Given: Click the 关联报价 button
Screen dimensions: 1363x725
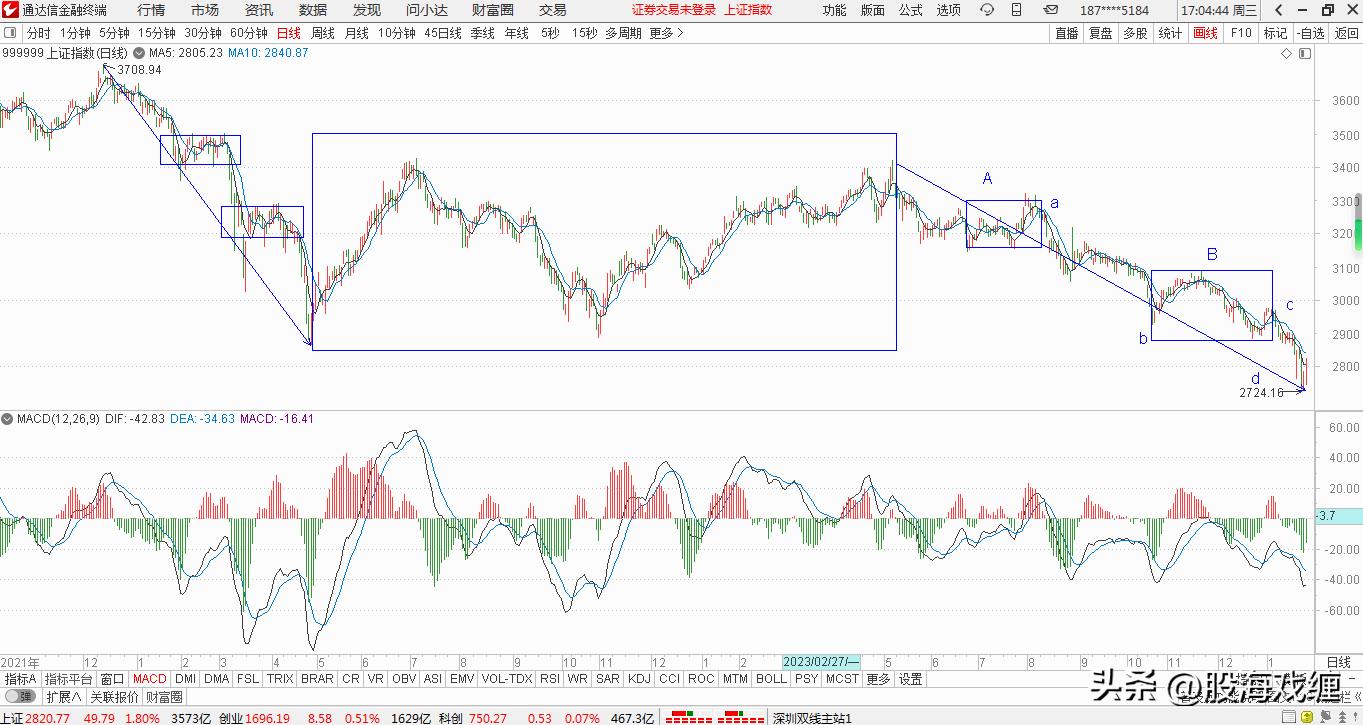Looking at the screenshot, I should [114, 697].
